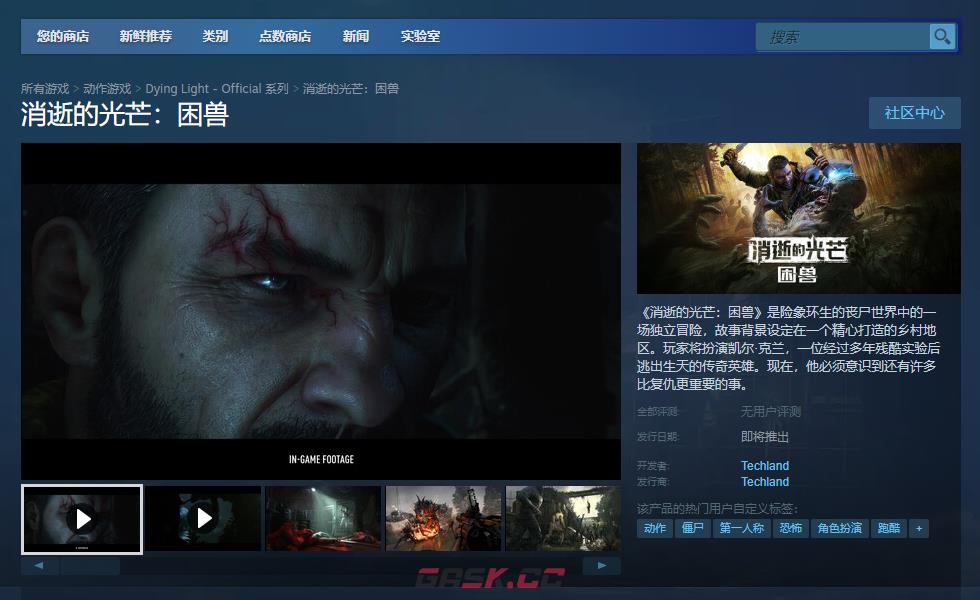Open Dying Light - Official 系列 breadcrumb

tap(217, 89)
